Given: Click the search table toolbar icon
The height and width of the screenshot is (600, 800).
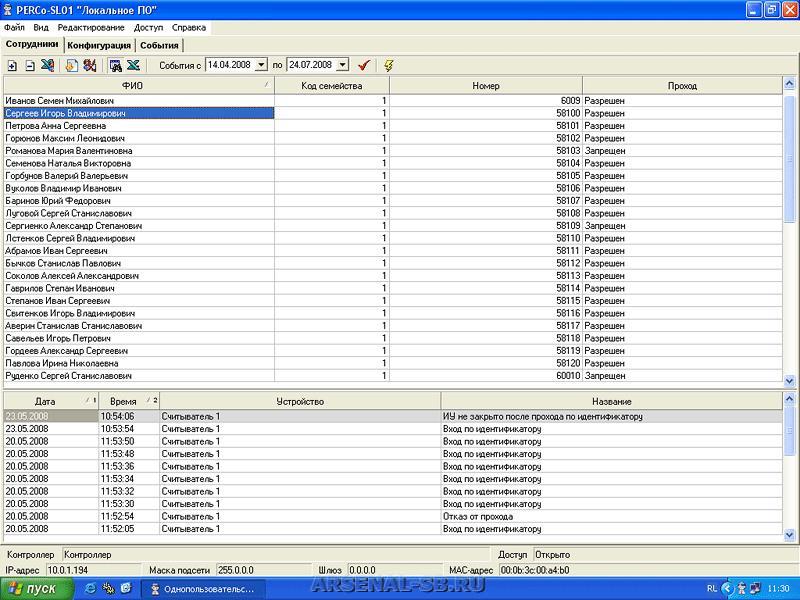Looking at the screenshot, I should (115, 65).
